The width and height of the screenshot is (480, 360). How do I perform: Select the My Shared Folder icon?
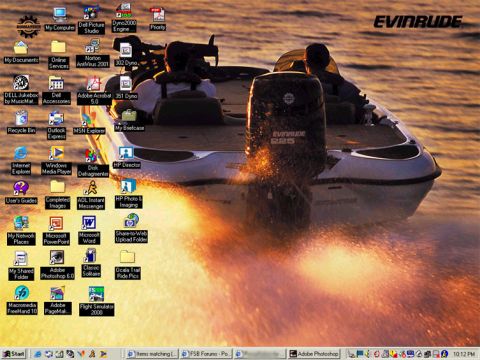(21, 266)
